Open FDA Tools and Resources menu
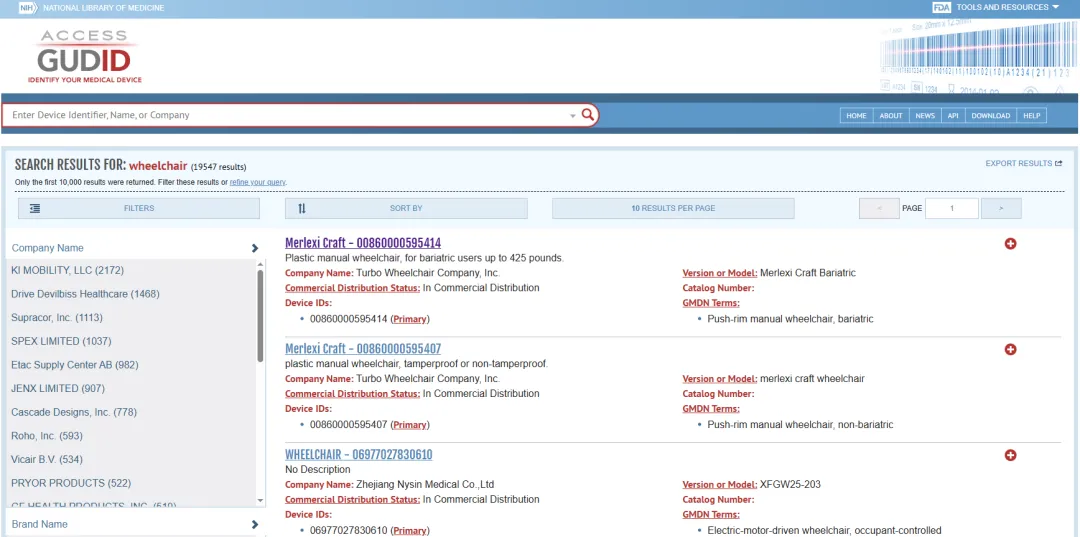 (1007, 8)
